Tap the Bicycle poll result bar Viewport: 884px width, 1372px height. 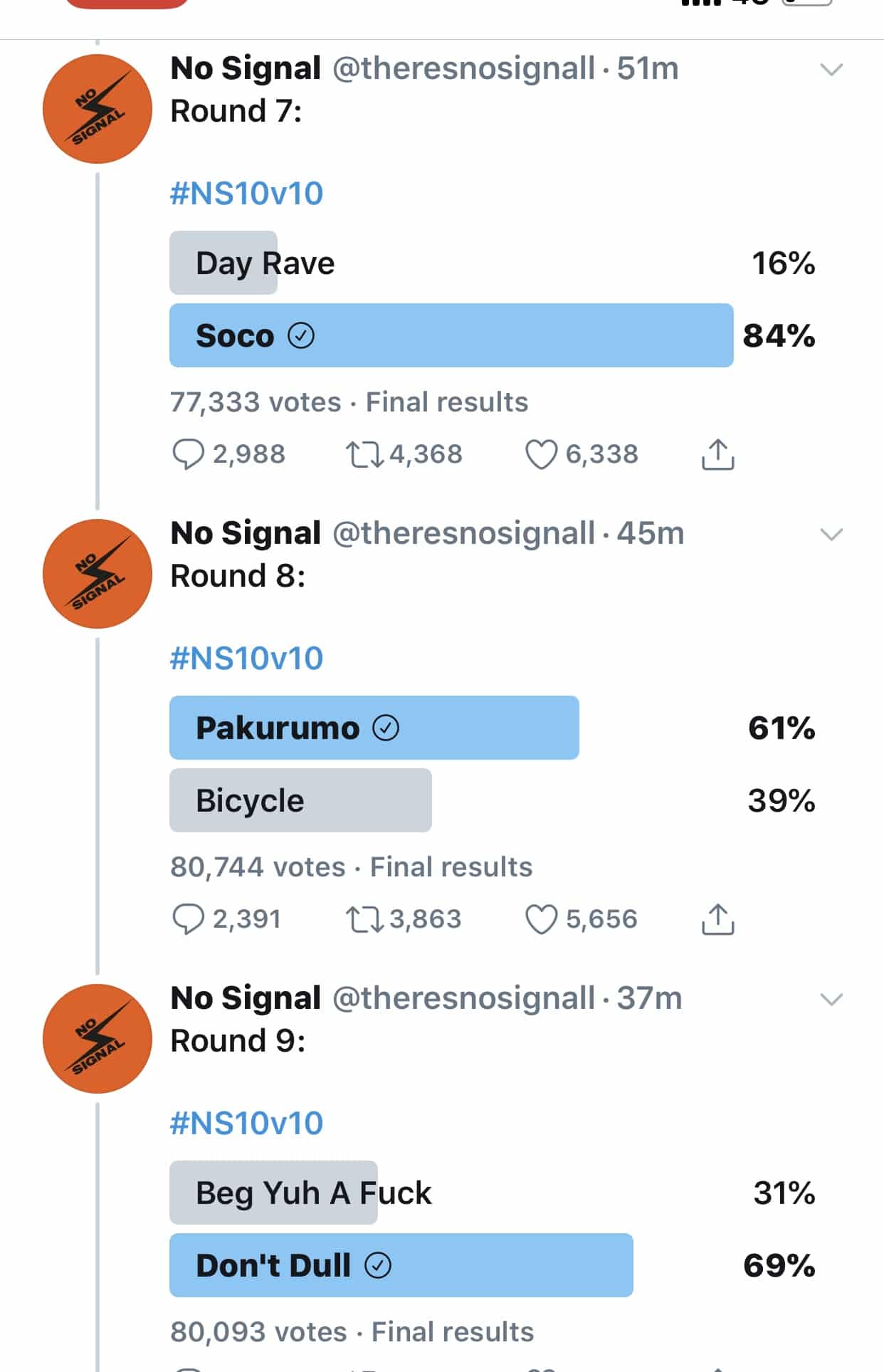(x=300, y=800)
